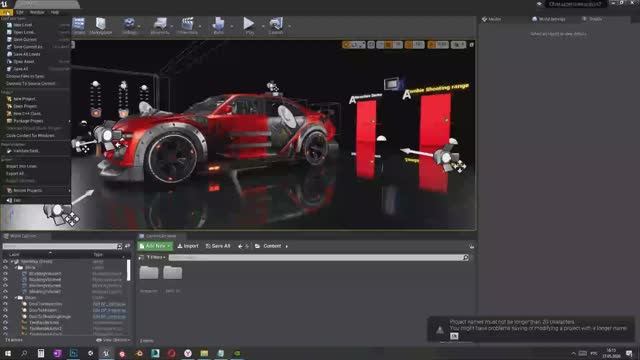The image size is (640, 360).
Task: Click Import in the Content Browser
Action: 188,246
